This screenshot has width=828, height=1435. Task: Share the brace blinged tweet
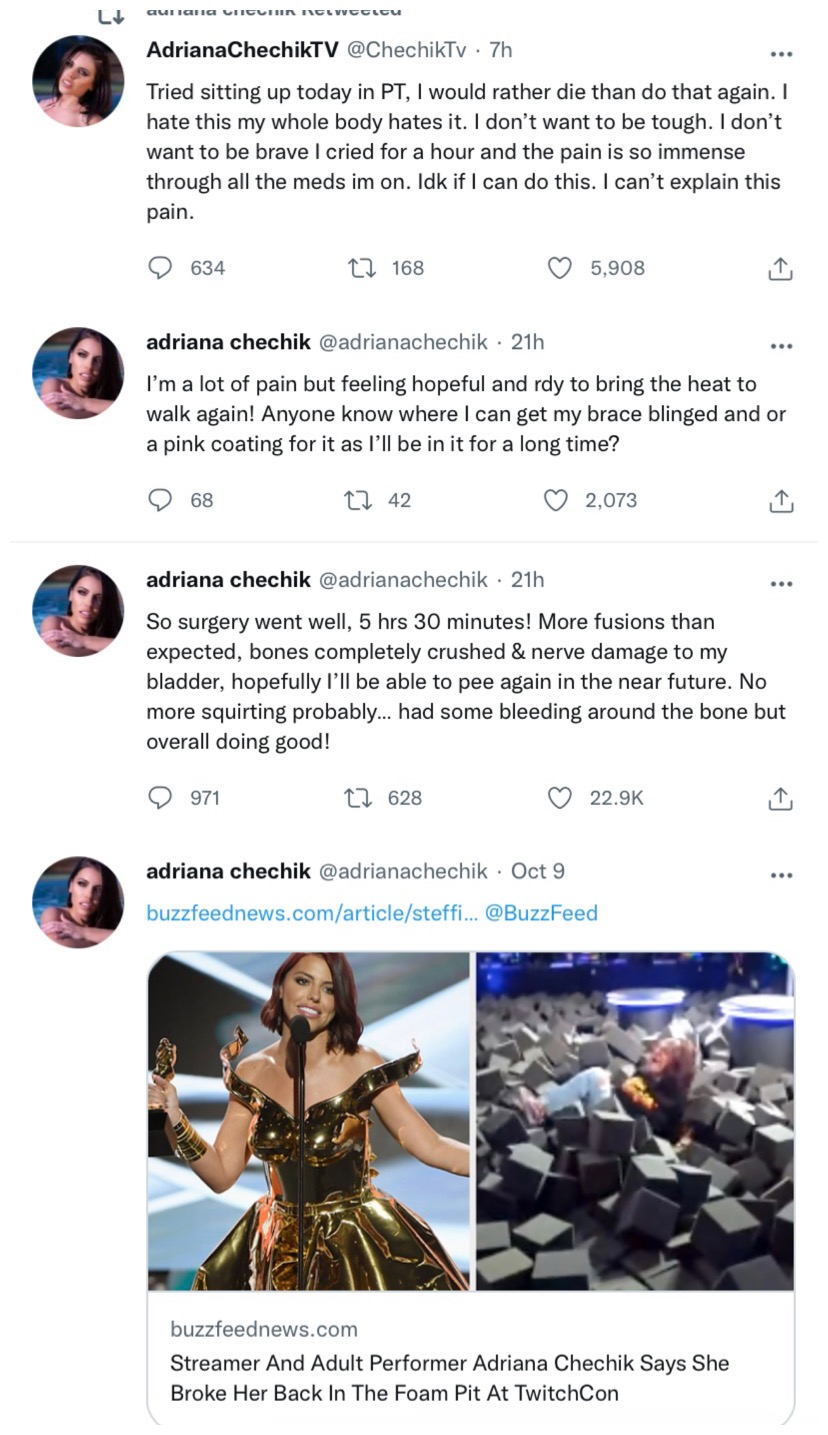pos(780,501)
